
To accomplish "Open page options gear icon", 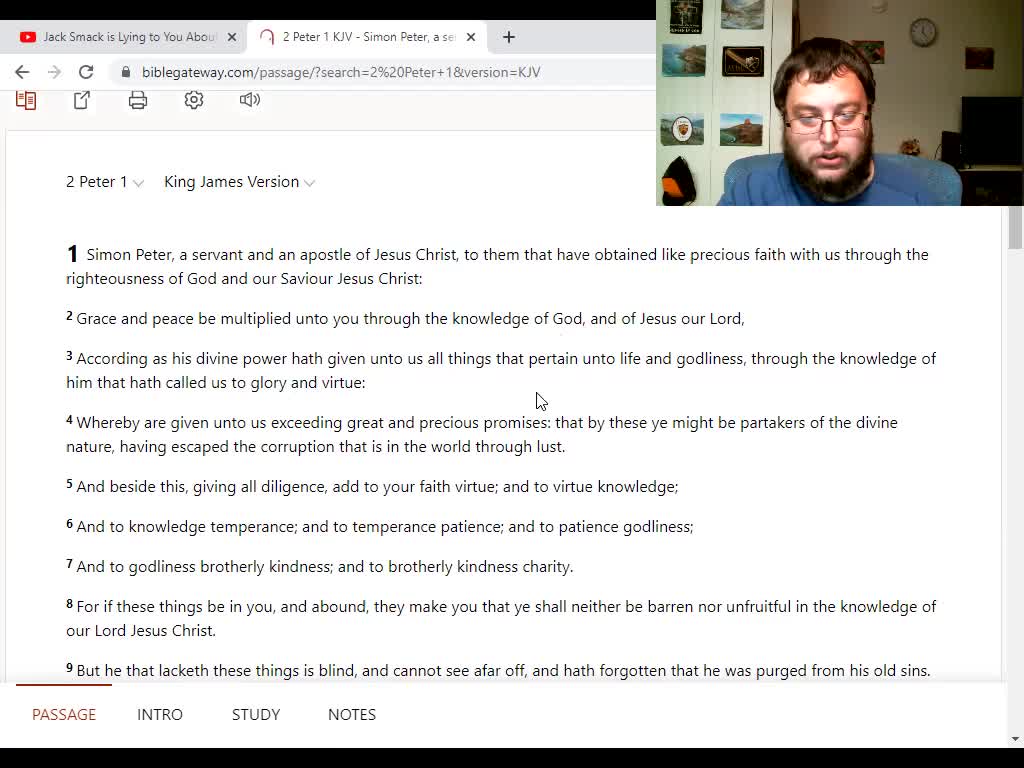I will point(194,100).
